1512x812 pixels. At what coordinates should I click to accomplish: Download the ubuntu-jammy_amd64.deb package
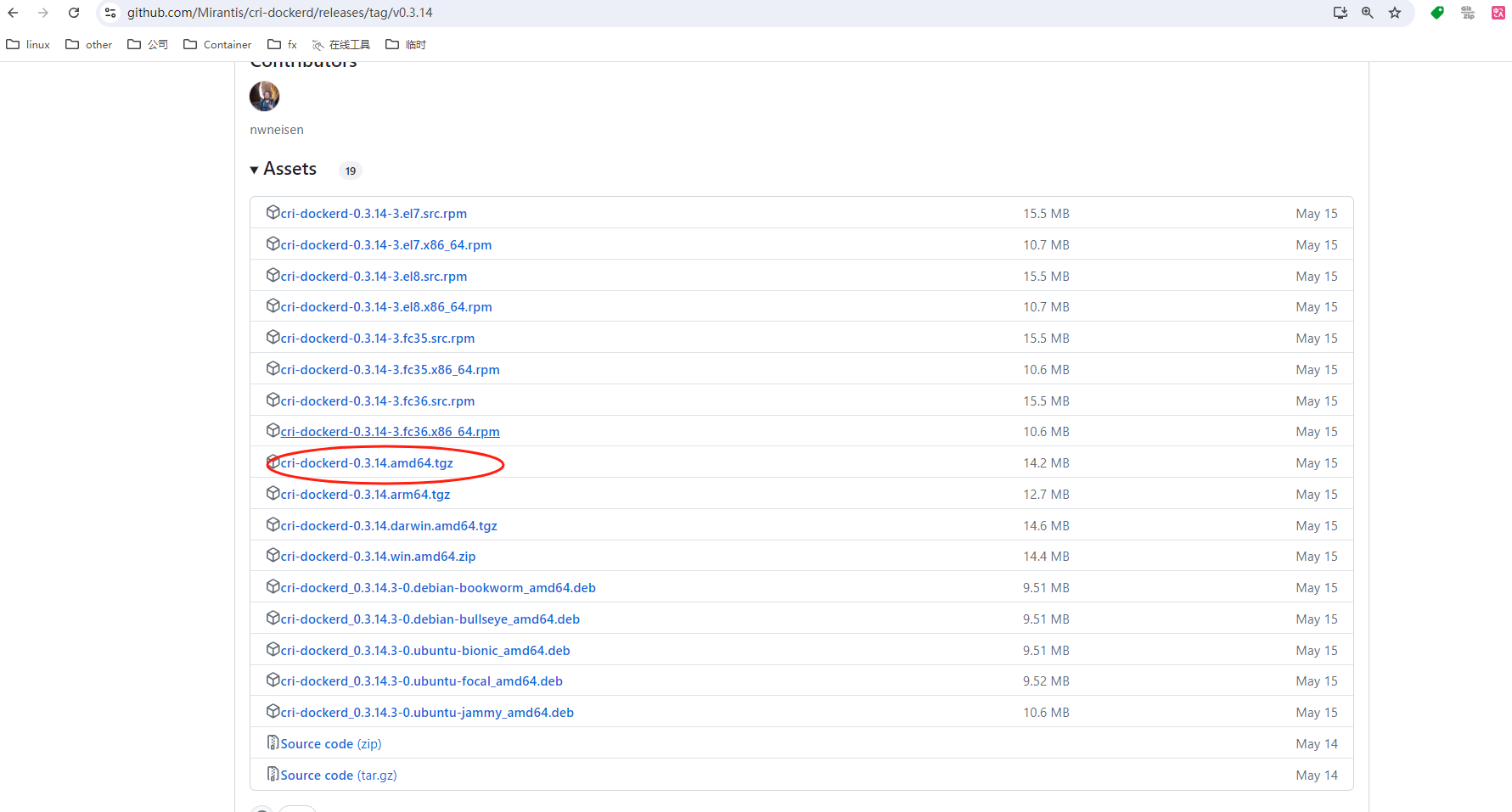[427, 713]
